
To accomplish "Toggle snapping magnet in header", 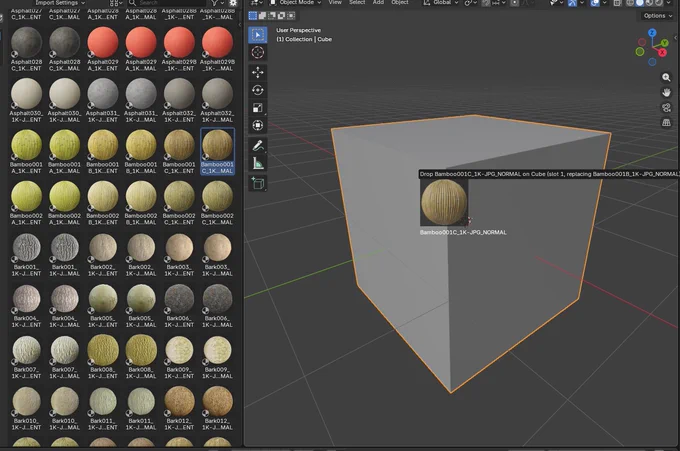I will click(486, 3).
